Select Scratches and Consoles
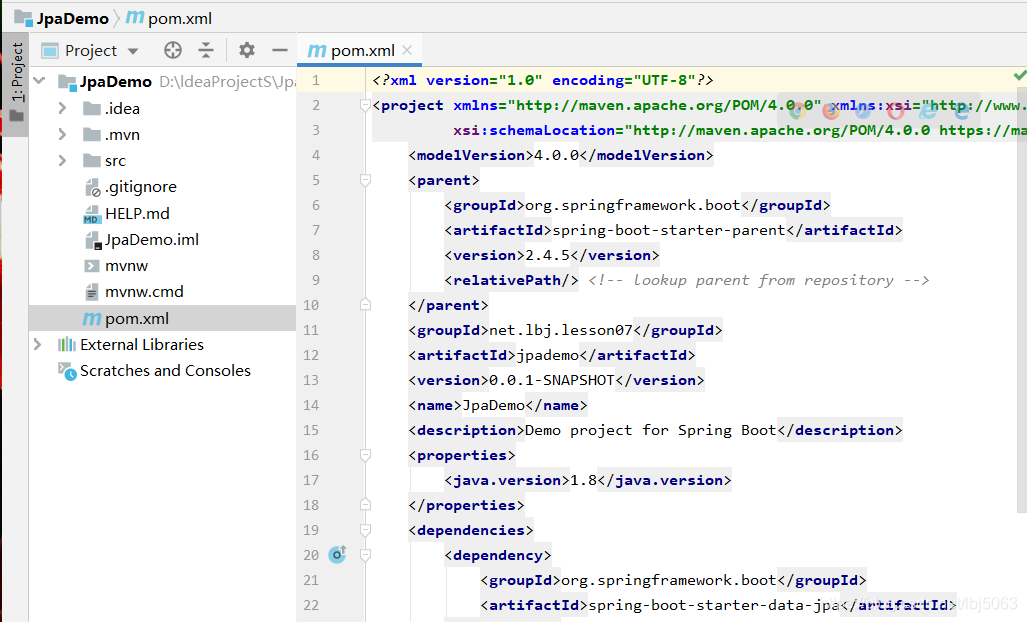 tap(165, 371)
